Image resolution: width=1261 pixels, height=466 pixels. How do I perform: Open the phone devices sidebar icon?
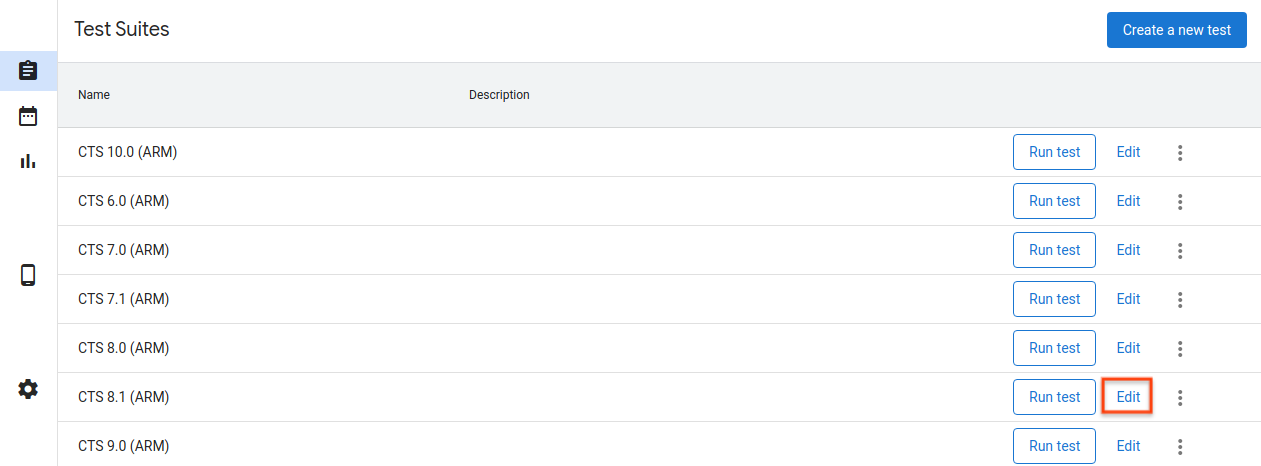[x=28, y=275]
